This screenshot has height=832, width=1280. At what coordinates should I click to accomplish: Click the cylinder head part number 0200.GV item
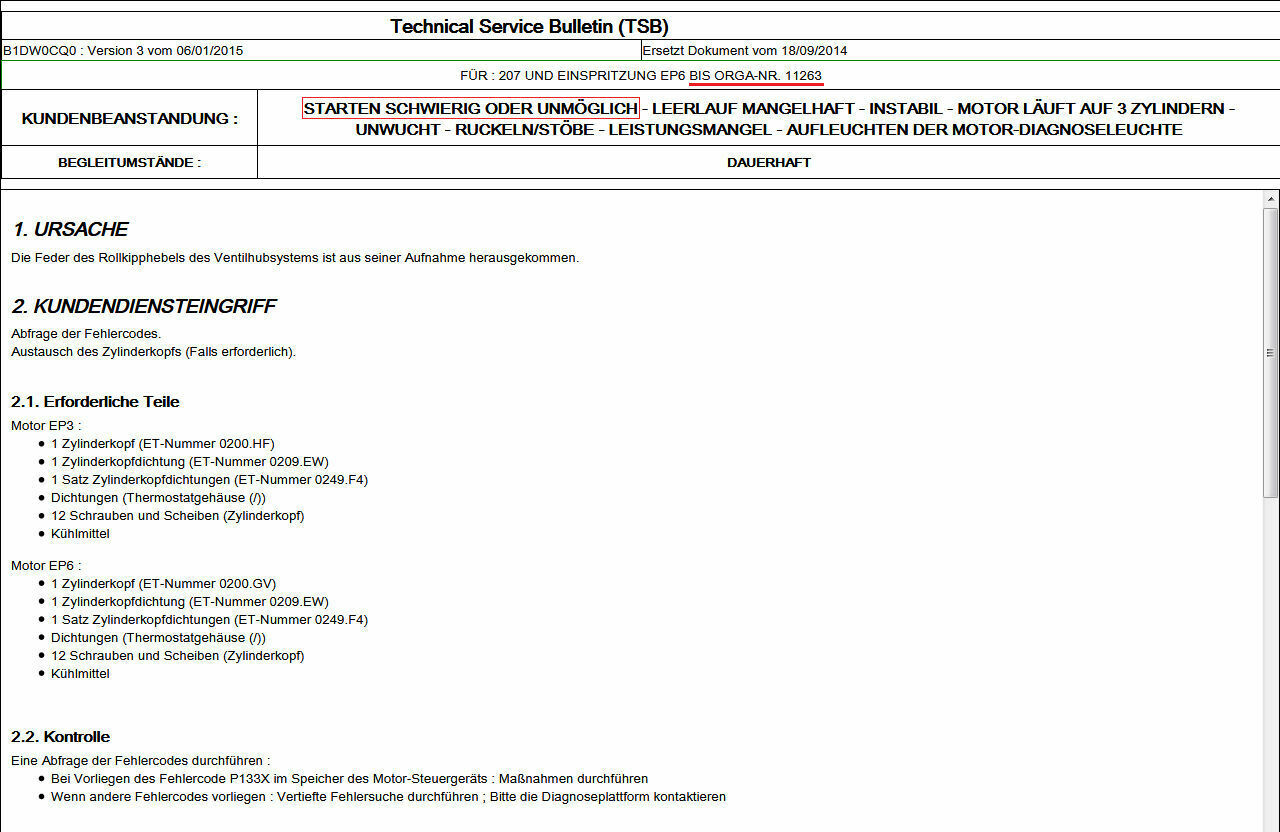tap(163, 584)
